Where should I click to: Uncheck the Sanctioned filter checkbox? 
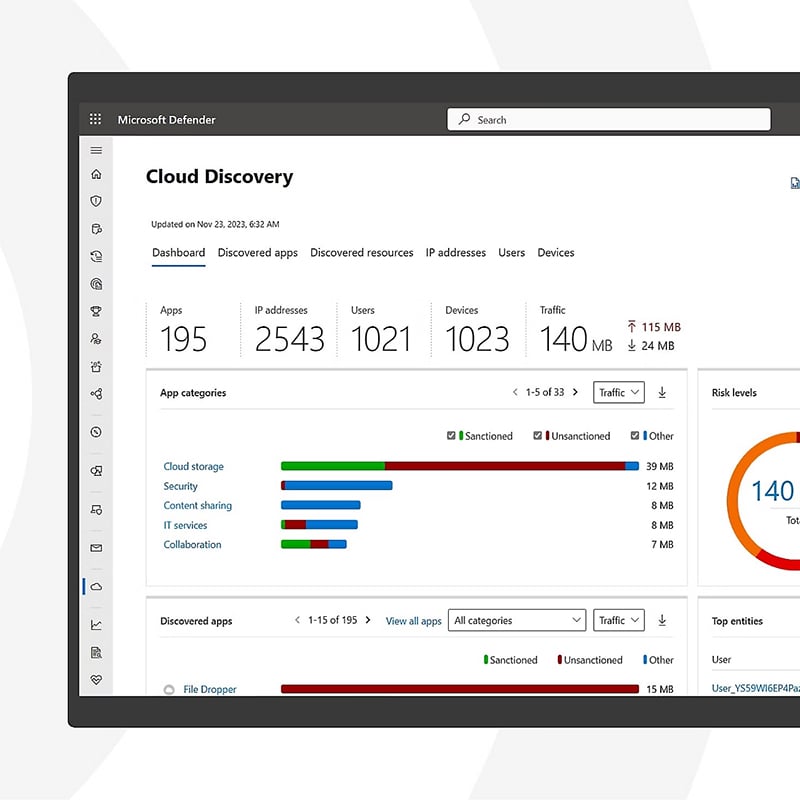[451, 436]
